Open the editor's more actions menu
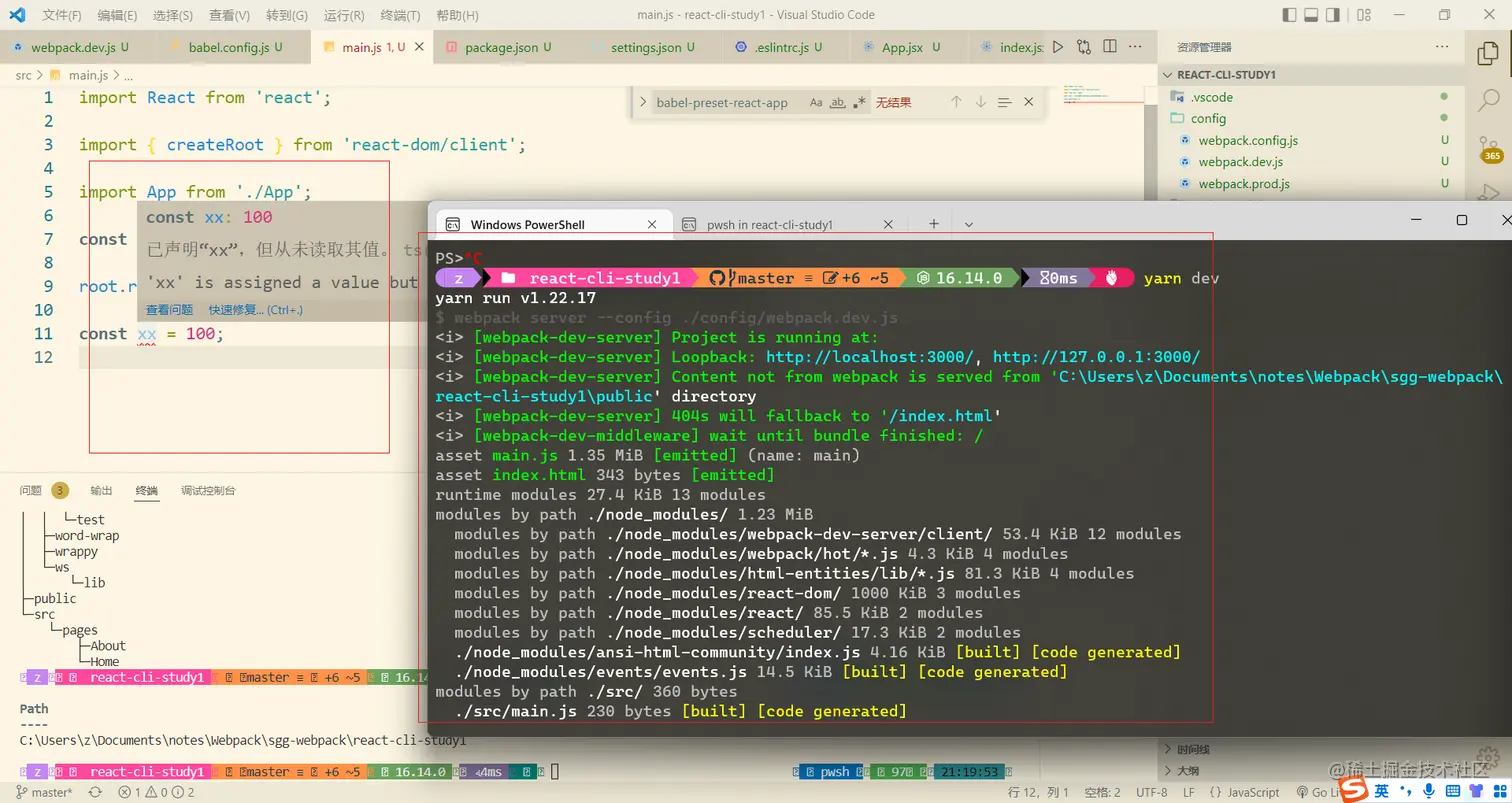This screenshot has height=803, width=1512. point(1134,47)
